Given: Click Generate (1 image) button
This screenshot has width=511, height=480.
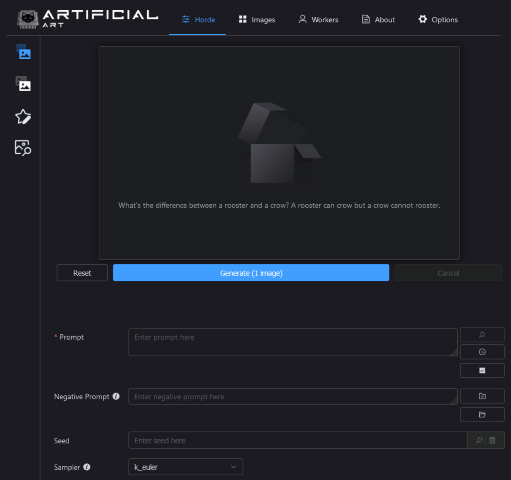Looking at the screenshot, I should click(x=251, y=273).
